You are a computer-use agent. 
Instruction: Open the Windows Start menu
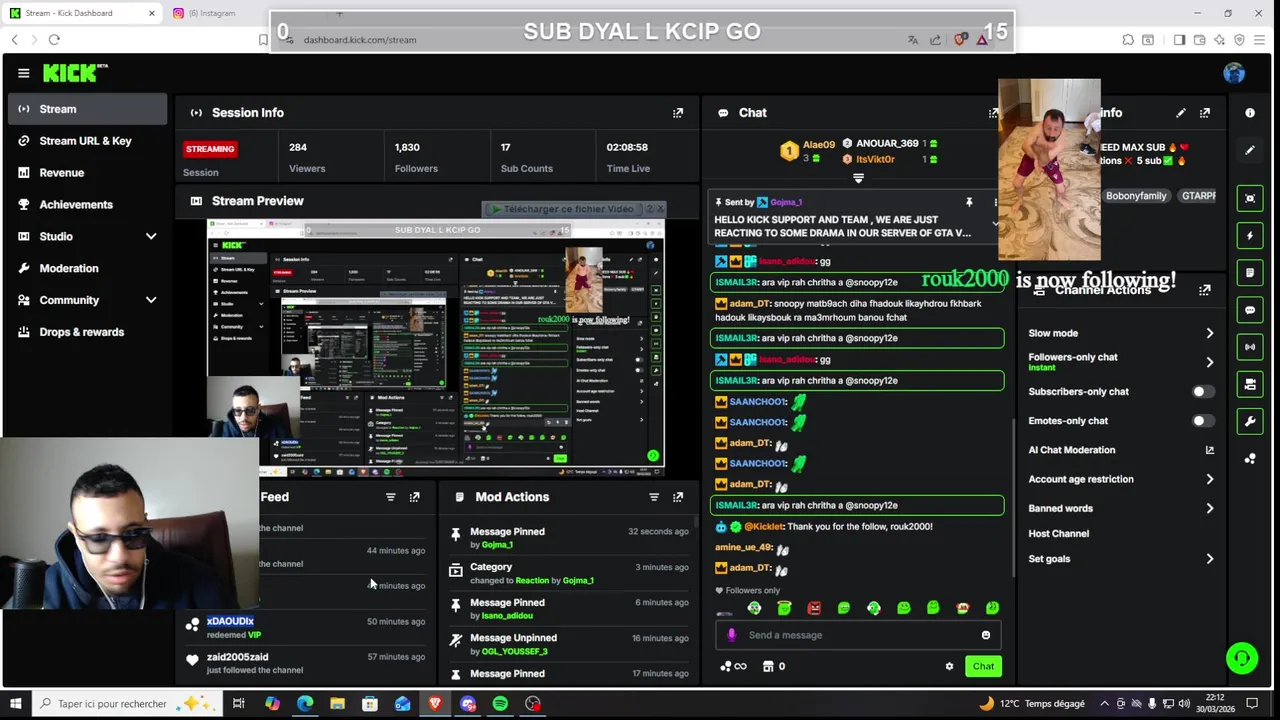(15, 704)
